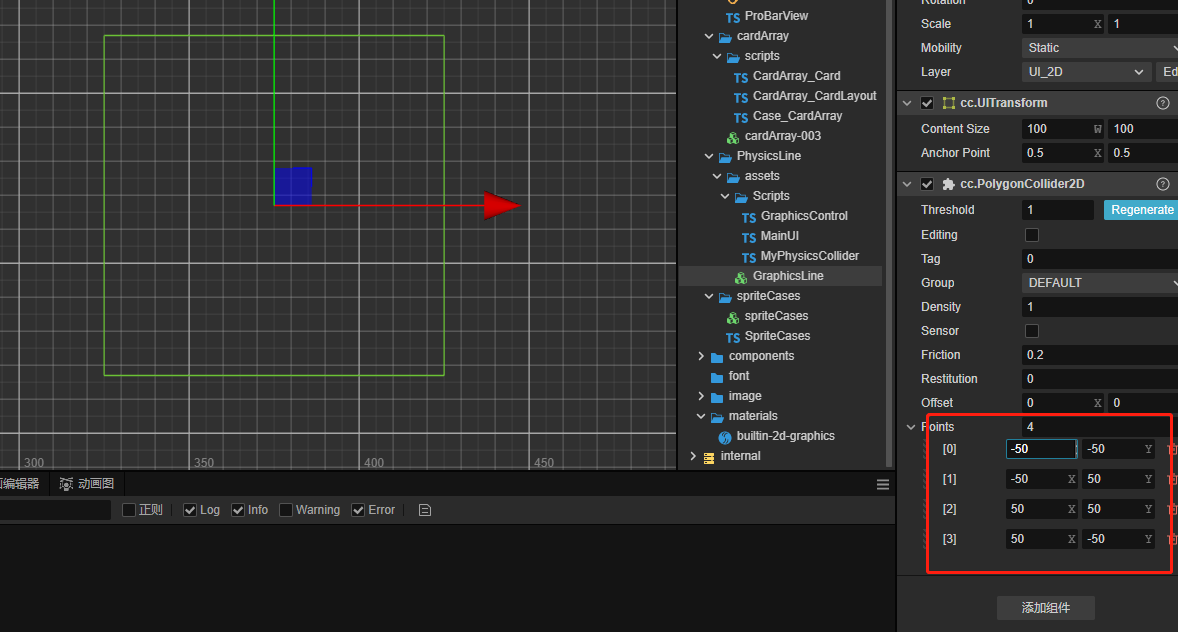This screenshot has width=1178, height=632.
Task: Enable the Editing checkbox for collider
Action: tap(1032, 235)
